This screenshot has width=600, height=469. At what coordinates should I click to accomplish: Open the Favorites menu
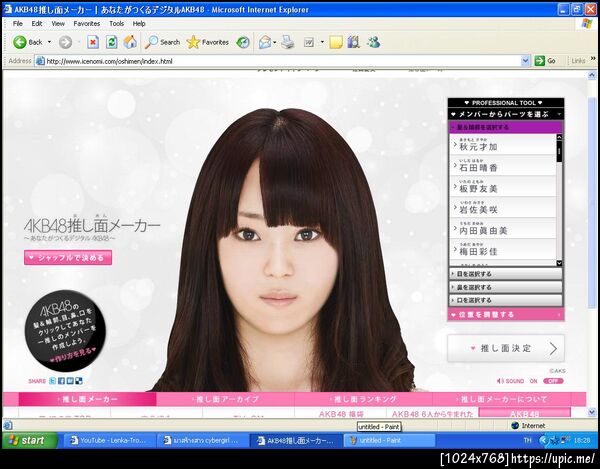(87, 23)
